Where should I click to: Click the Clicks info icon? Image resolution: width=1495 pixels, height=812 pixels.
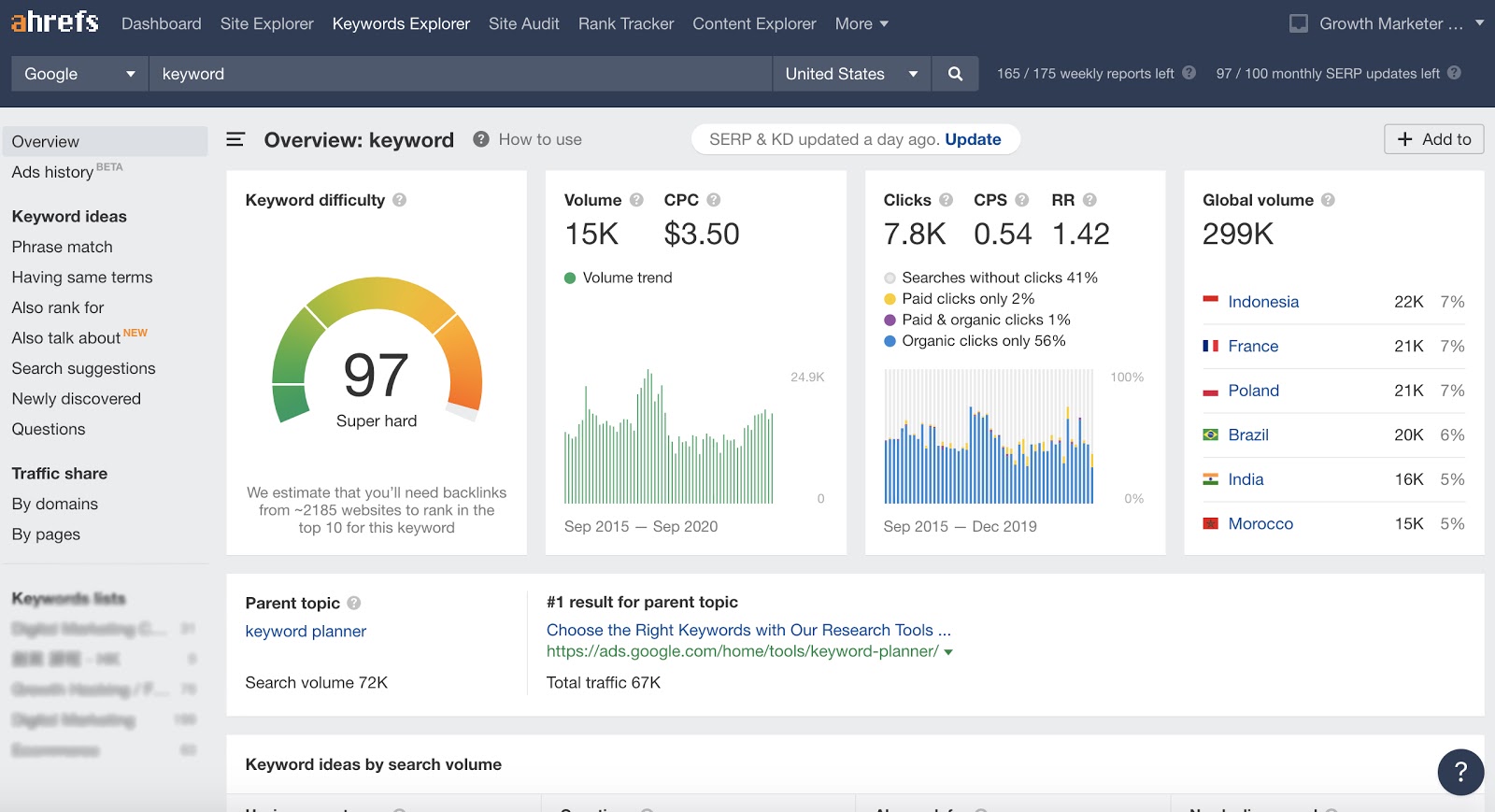(946, 200)
